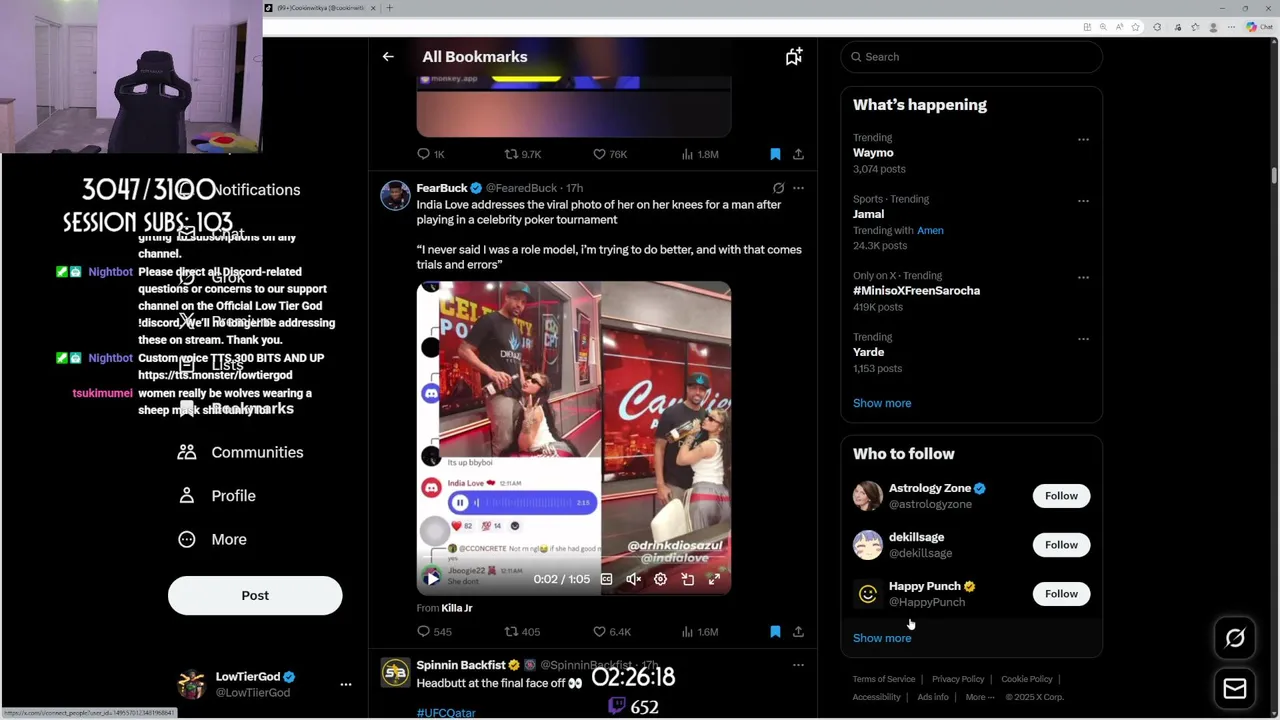Open replies on the India Love post

(x=435, y=632)
